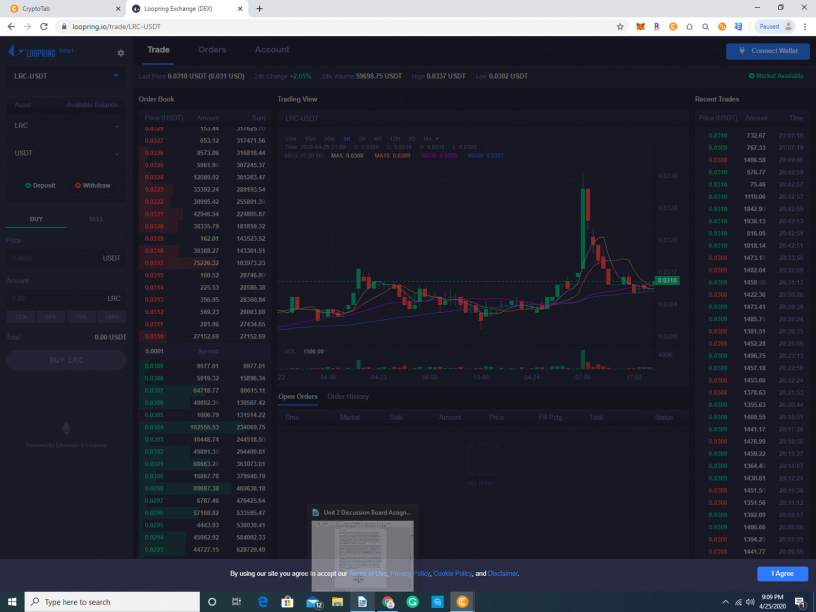Open the Mail app on taskbar
816x612 pixels.
pyautogui.click(x=314, y=602)
